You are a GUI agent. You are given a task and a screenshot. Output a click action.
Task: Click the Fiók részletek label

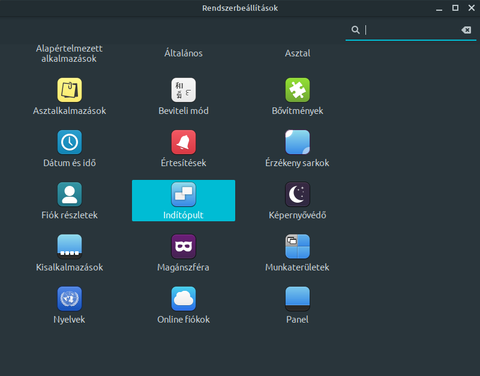(x=69, y=215)
